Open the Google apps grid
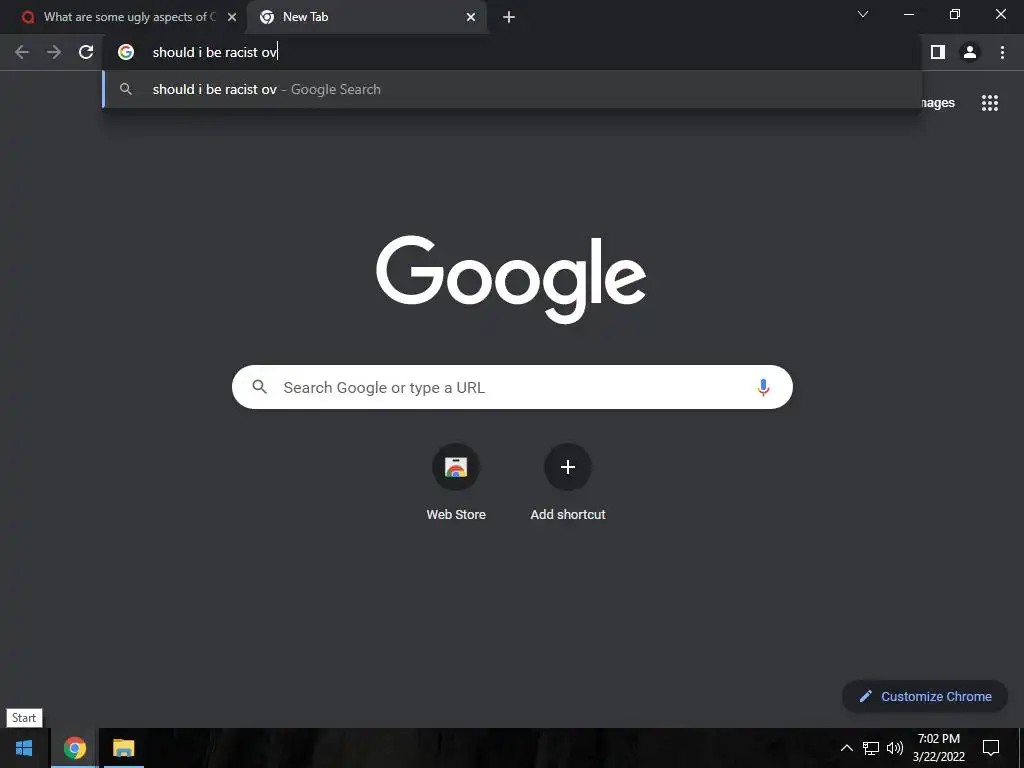This screenshot has width=1024, height=768. 990,103
